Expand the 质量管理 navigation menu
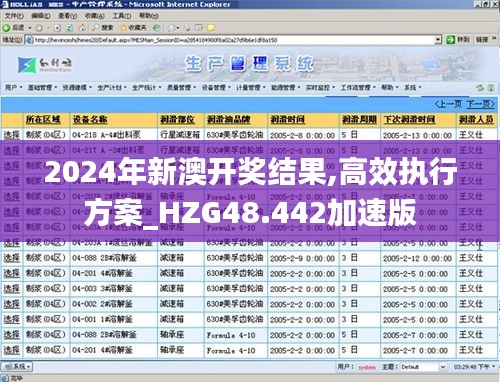Screen dimensions: 500x382 (x=181, y=88)
